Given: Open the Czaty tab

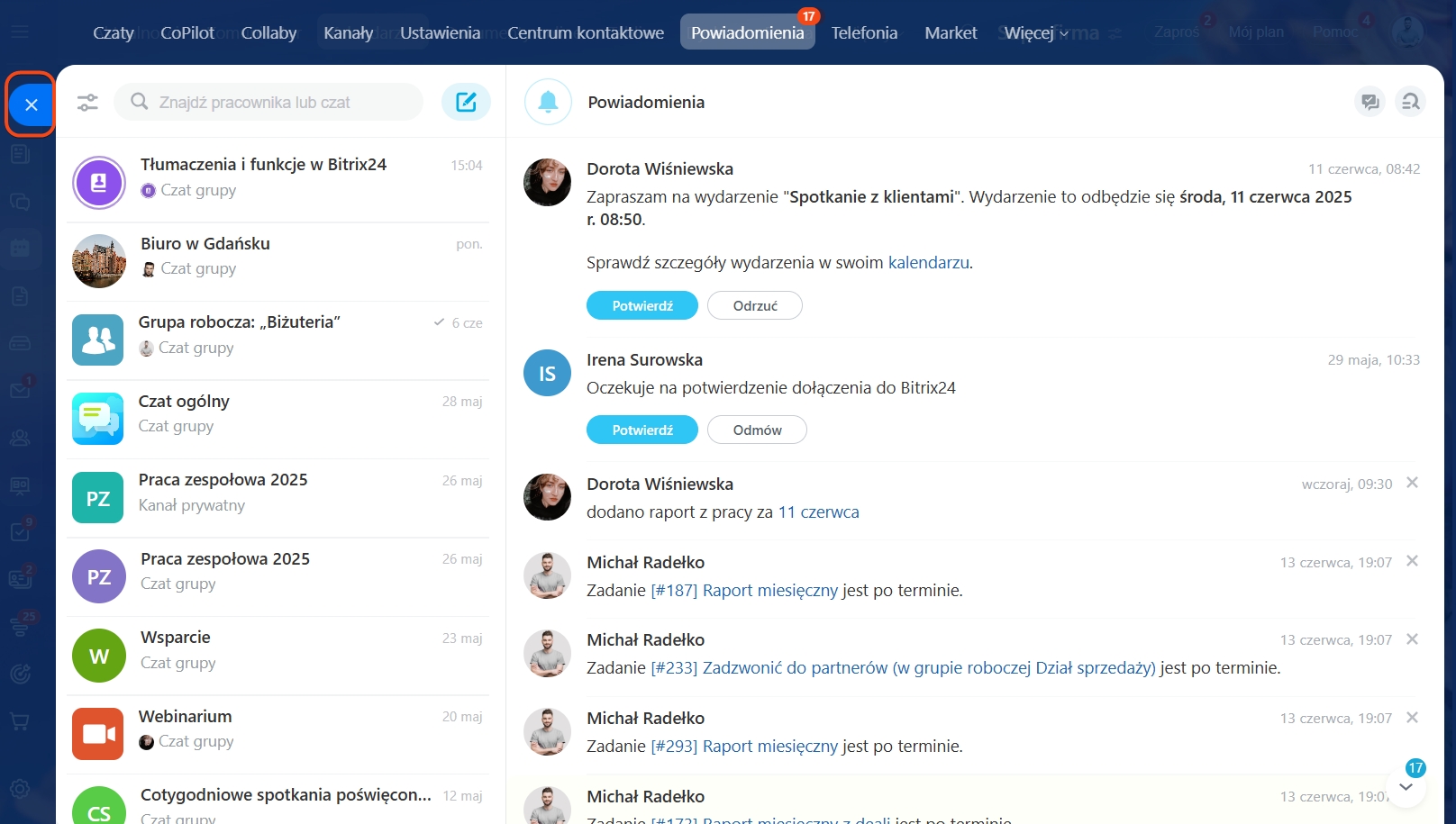Looking at the screenshot, I should point(114,33).
